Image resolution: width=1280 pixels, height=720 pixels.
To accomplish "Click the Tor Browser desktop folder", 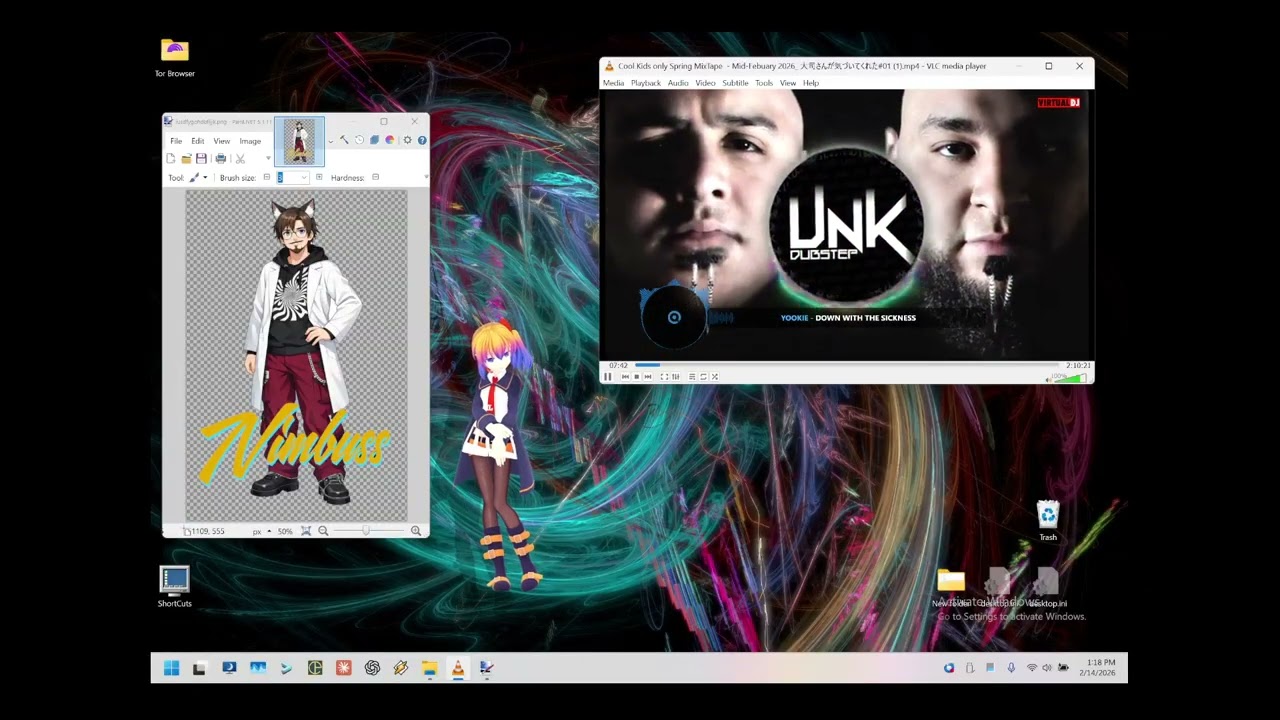I will pos(174,58).
